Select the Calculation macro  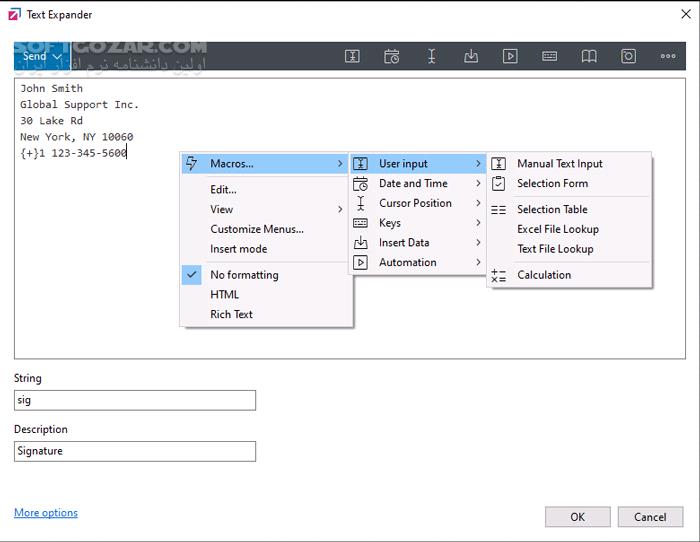point(569,275)
